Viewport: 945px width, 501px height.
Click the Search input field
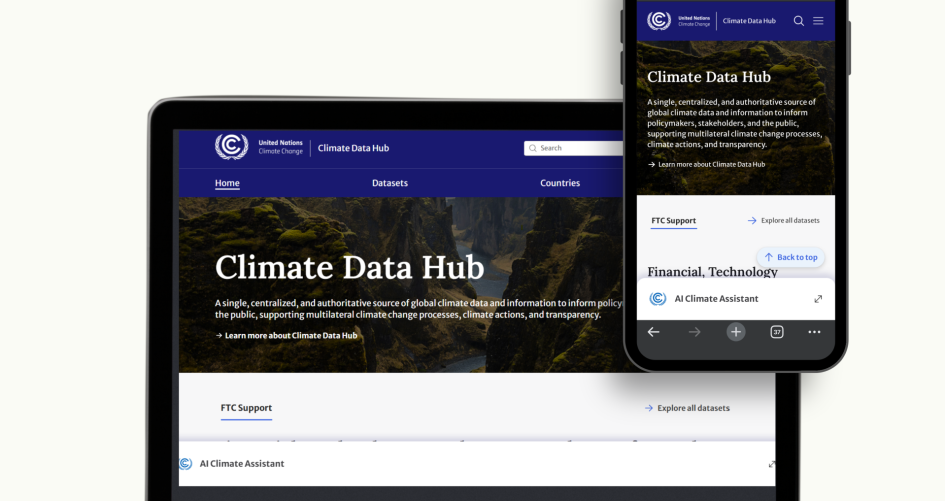574,148
